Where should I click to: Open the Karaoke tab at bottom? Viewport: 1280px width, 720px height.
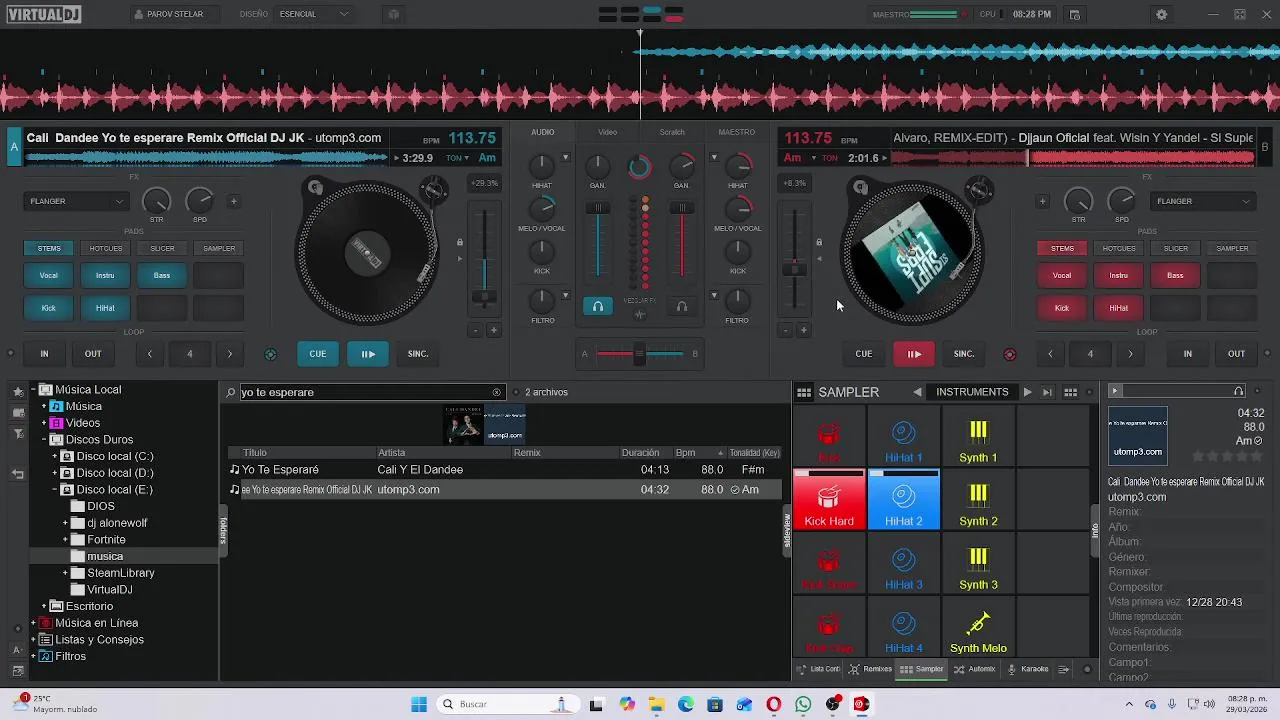click(1028, 669)
